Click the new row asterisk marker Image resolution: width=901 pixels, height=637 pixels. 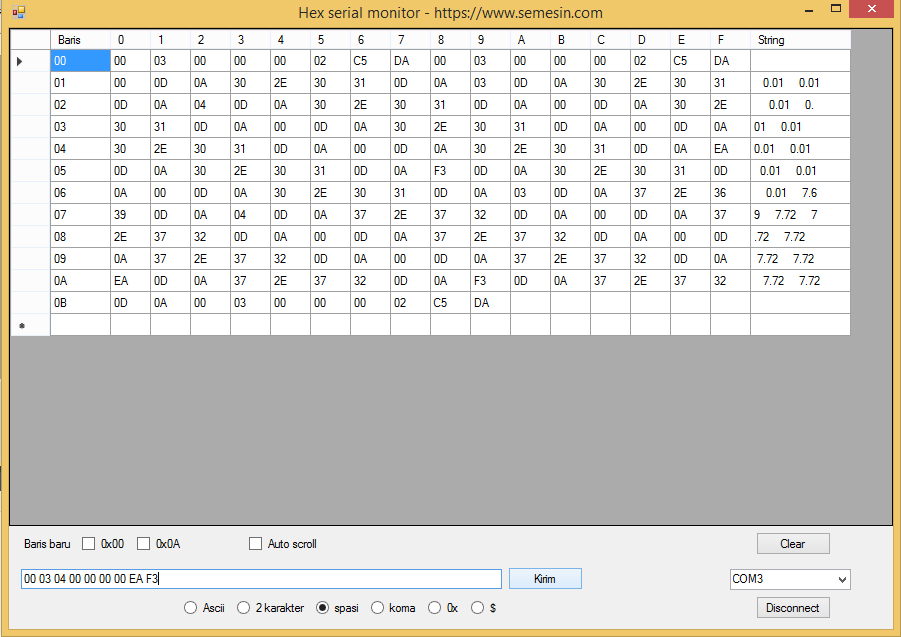(x=21, y=325)
